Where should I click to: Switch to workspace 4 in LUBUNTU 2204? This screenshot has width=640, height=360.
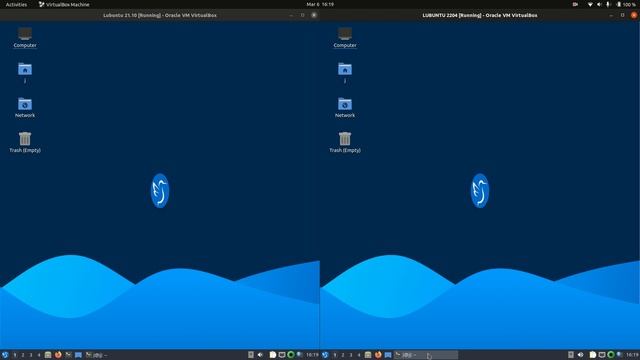pyautogui.click(x=359, y=355)
